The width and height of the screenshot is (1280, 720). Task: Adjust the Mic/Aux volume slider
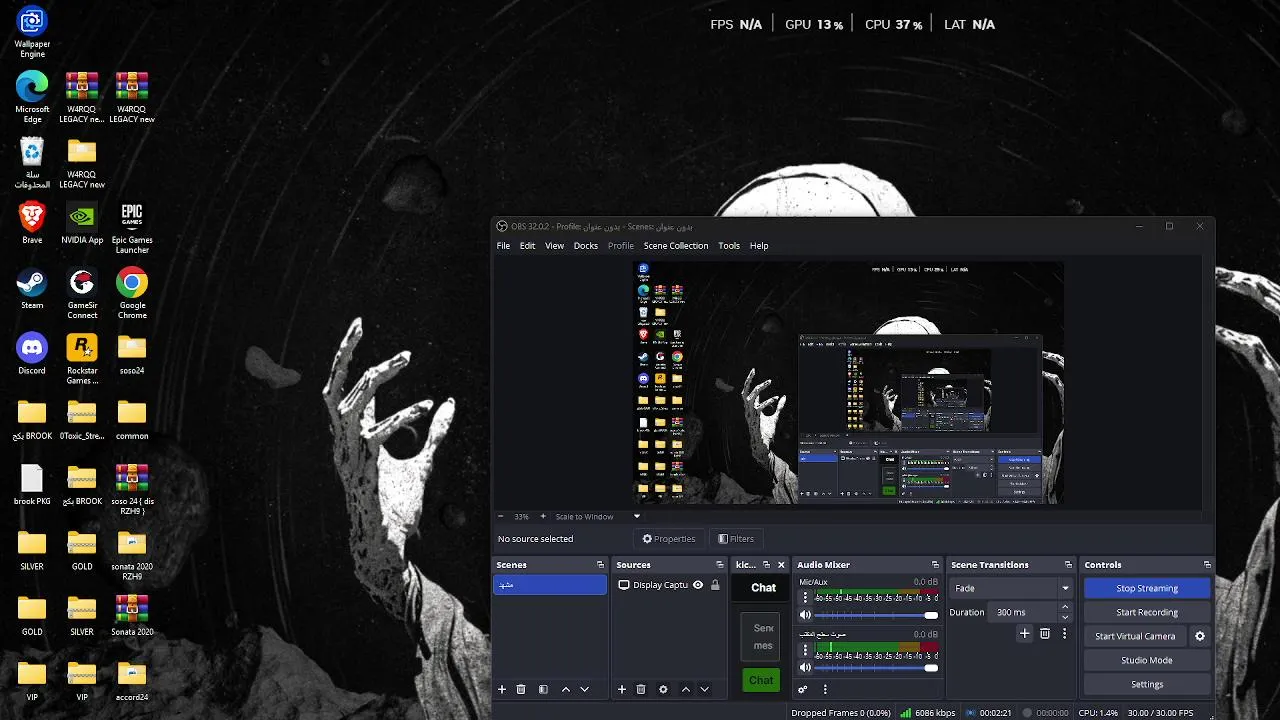pos(876,615)
